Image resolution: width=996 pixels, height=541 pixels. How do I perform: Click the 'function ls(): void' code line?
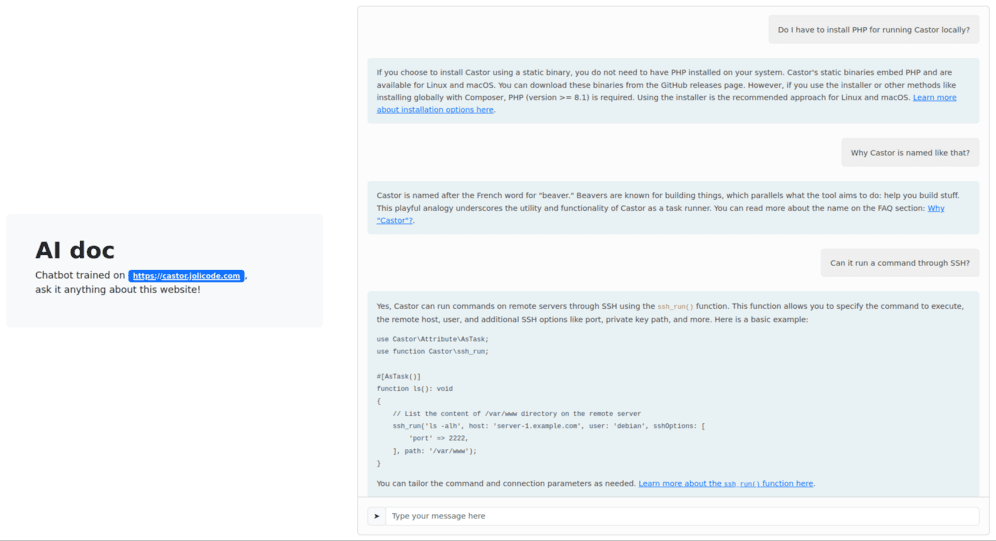click(x=415, y=389)
